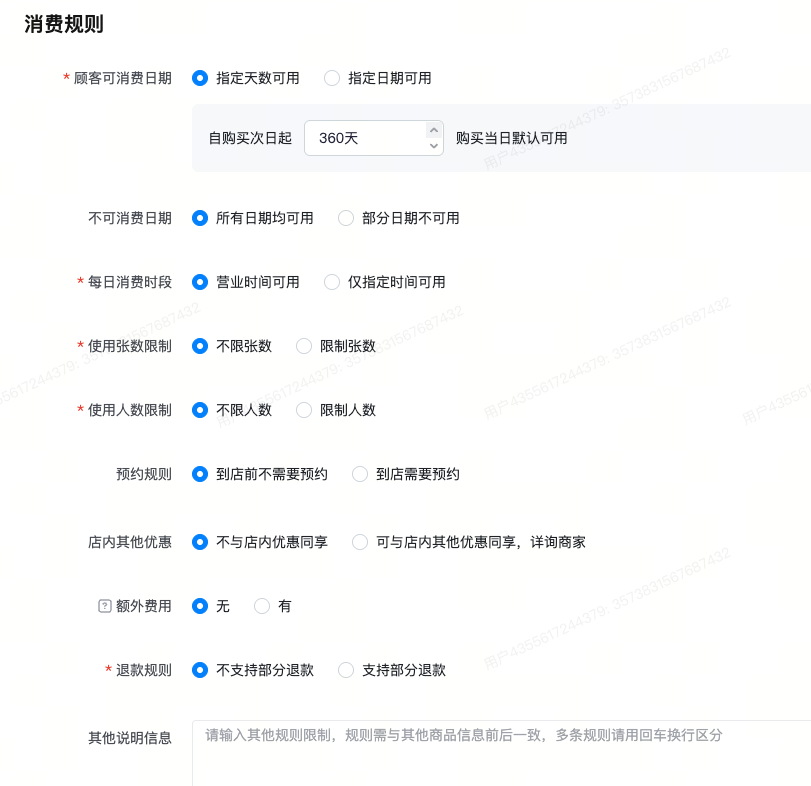Viewport: 811px width, 786px height.
Task: Select 营业时间可用 radio button
Action: tap(200, 282)
